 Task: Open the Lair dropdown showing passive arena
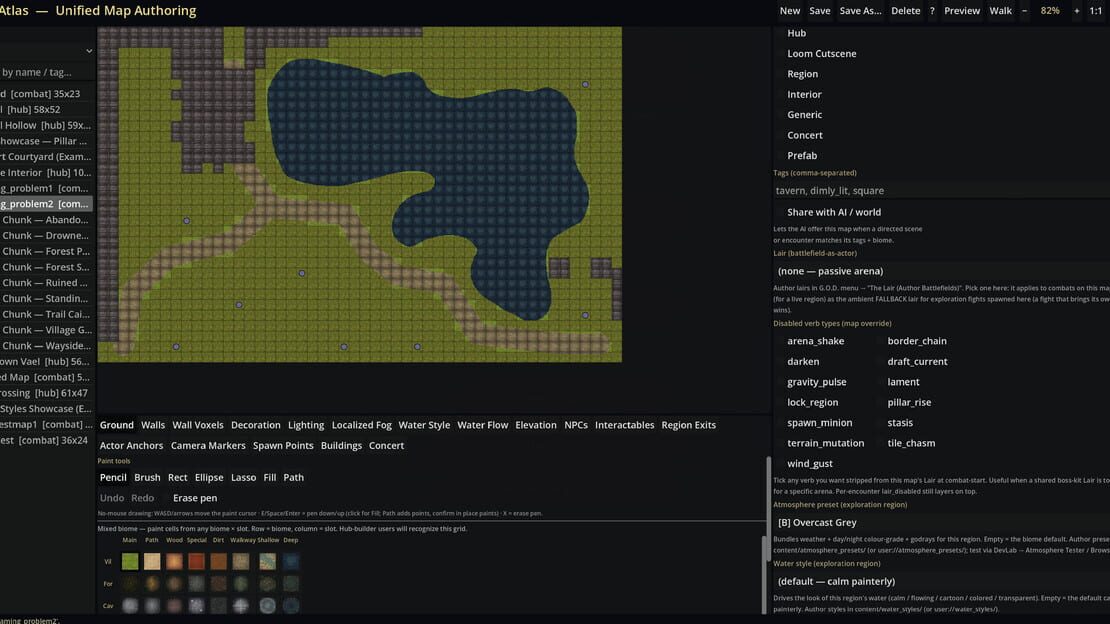[942, 271]
